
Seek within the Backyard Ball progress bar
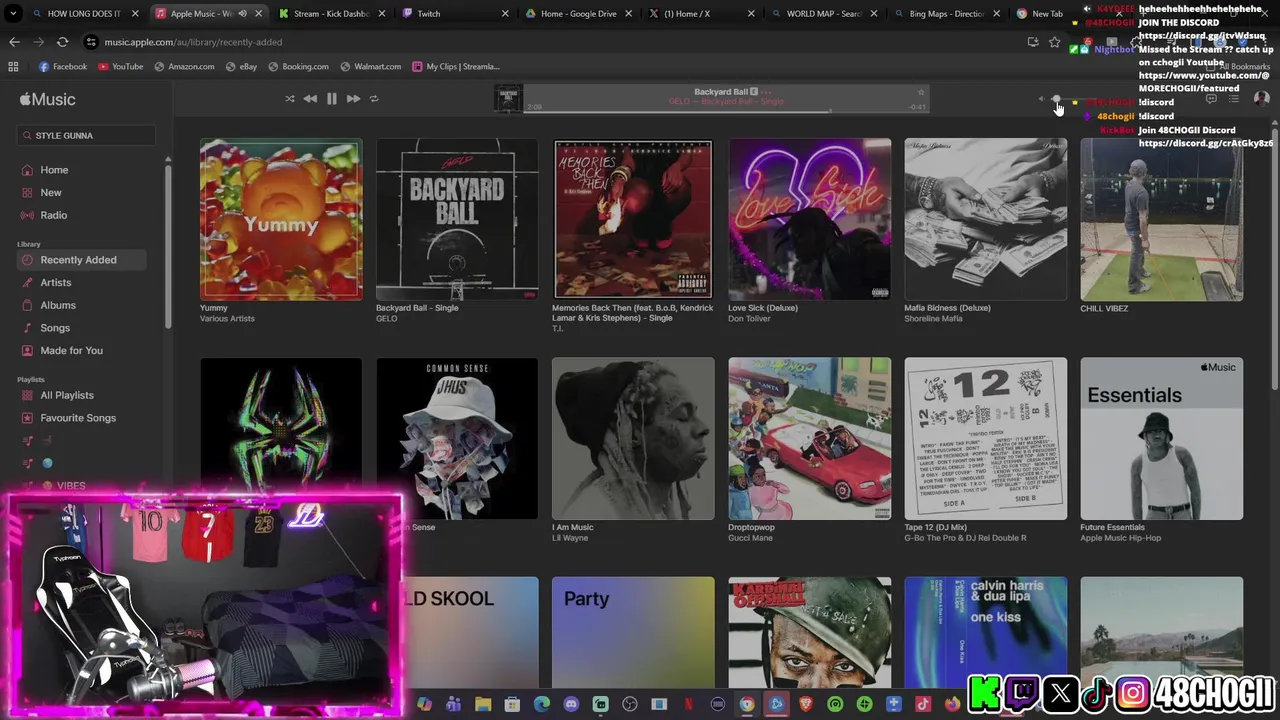pyautogui.click(x=728, y=110)
